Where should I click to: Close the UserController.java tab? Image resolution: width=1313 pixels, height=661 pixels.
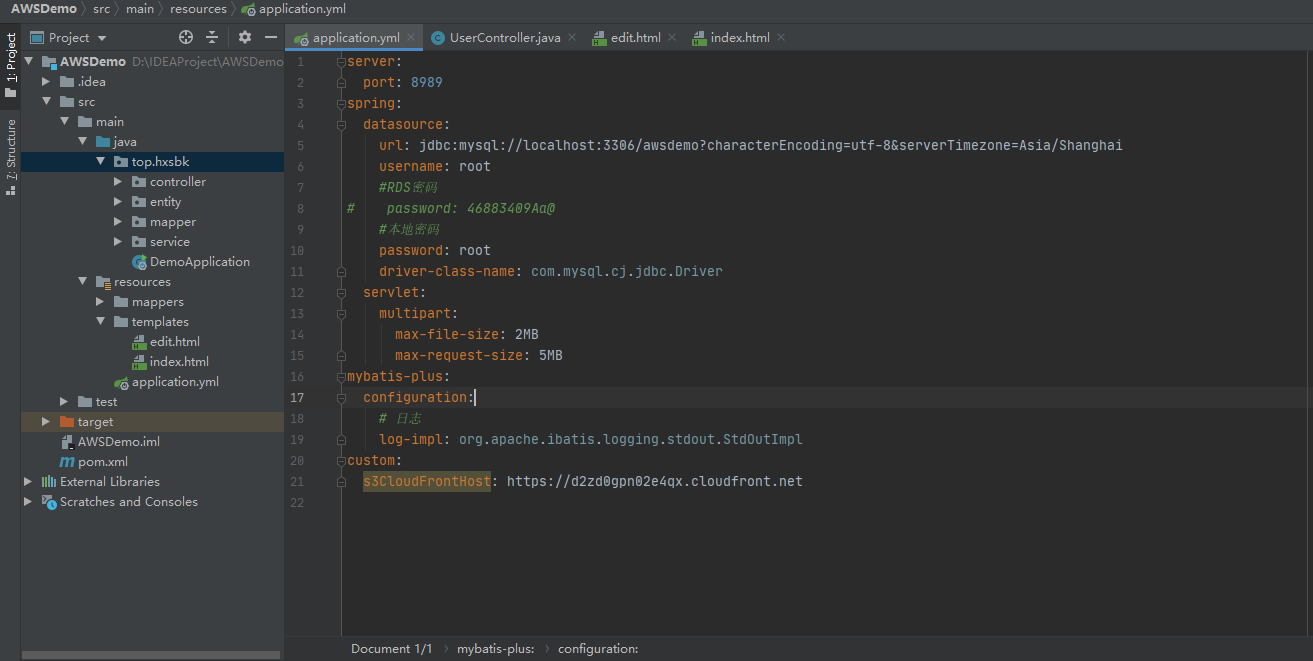pos(572,38)
